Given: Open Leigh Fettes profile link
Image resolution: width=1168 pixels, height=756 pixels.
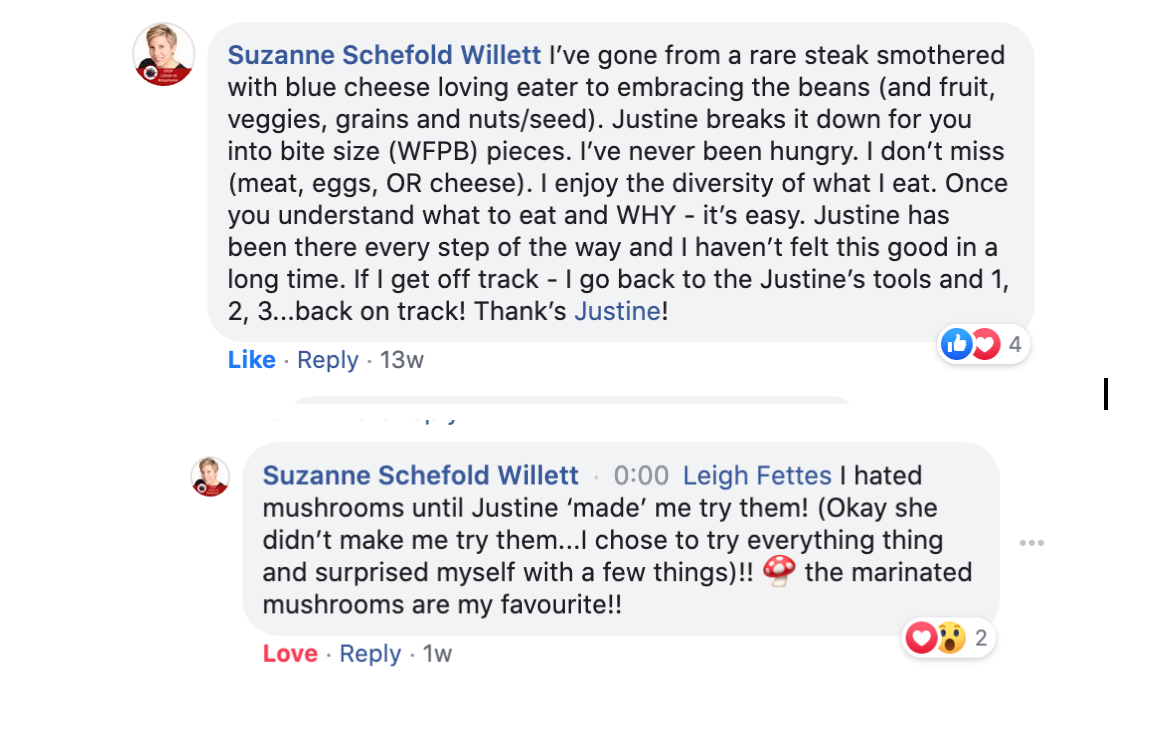Looking at the screenshot, I should pos(757,475).
